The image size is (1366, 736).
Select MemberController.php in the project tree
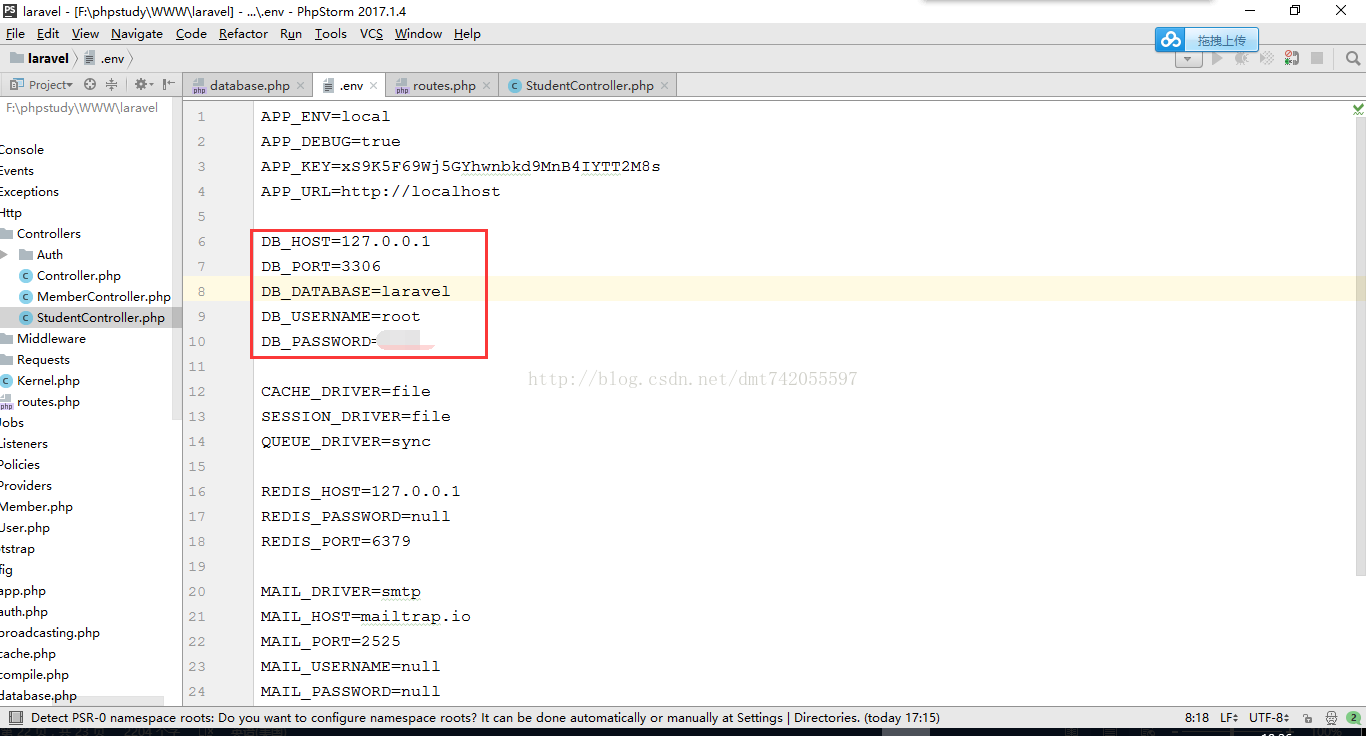(x=104, y=297)
